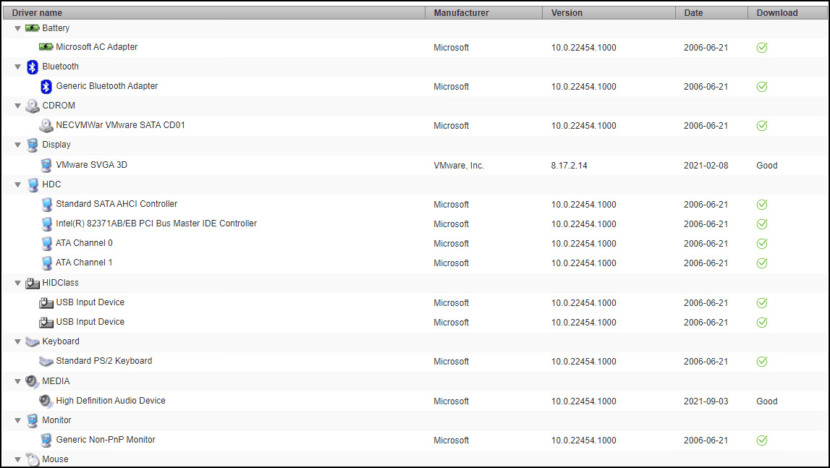The height and width of the screenshot is (468, 830).
Task: Click the Generic Non-PnP Monitor icon
Action: click(x=46, y=440)
